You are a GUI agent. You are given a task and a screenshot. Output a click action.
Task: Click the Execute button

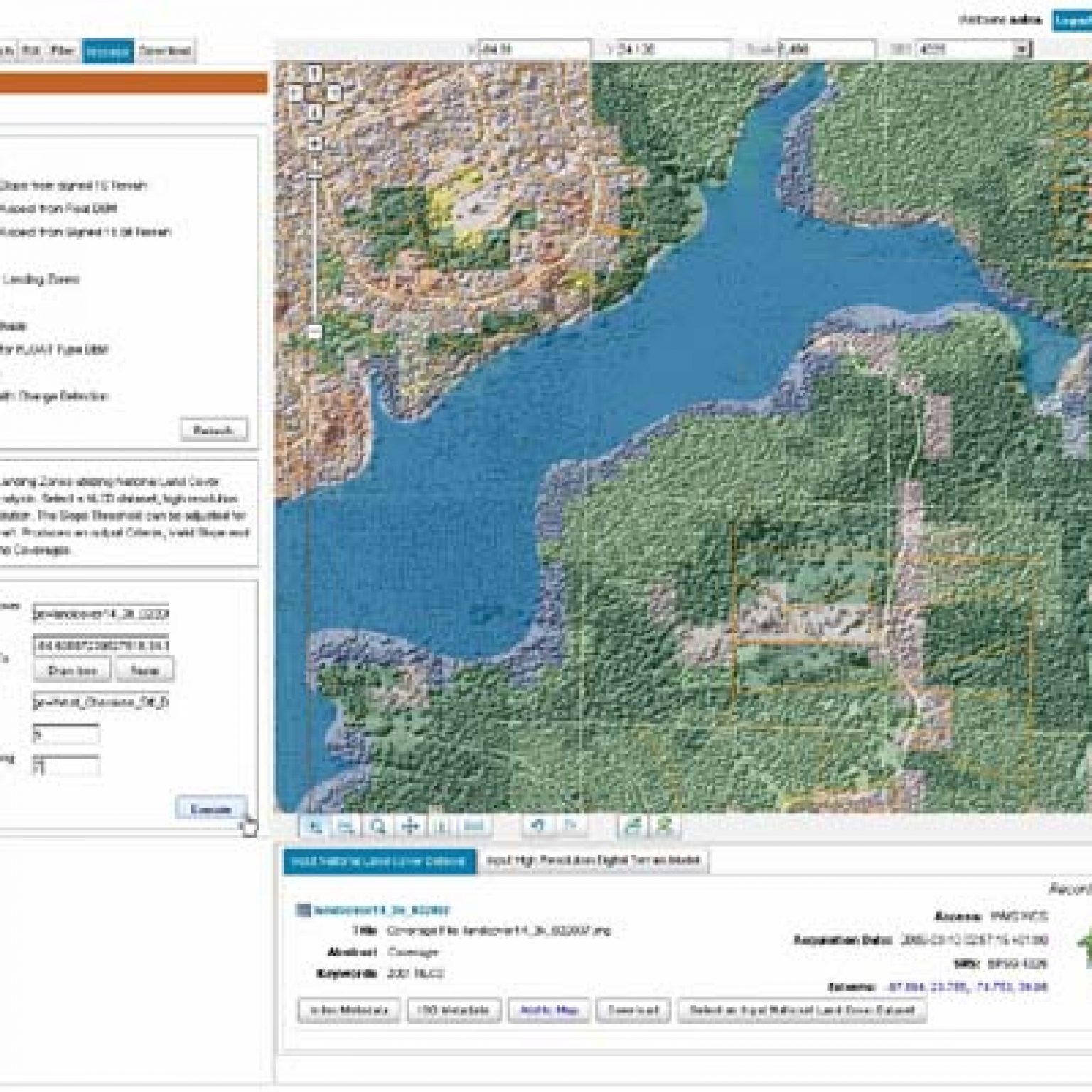(211, 809)
